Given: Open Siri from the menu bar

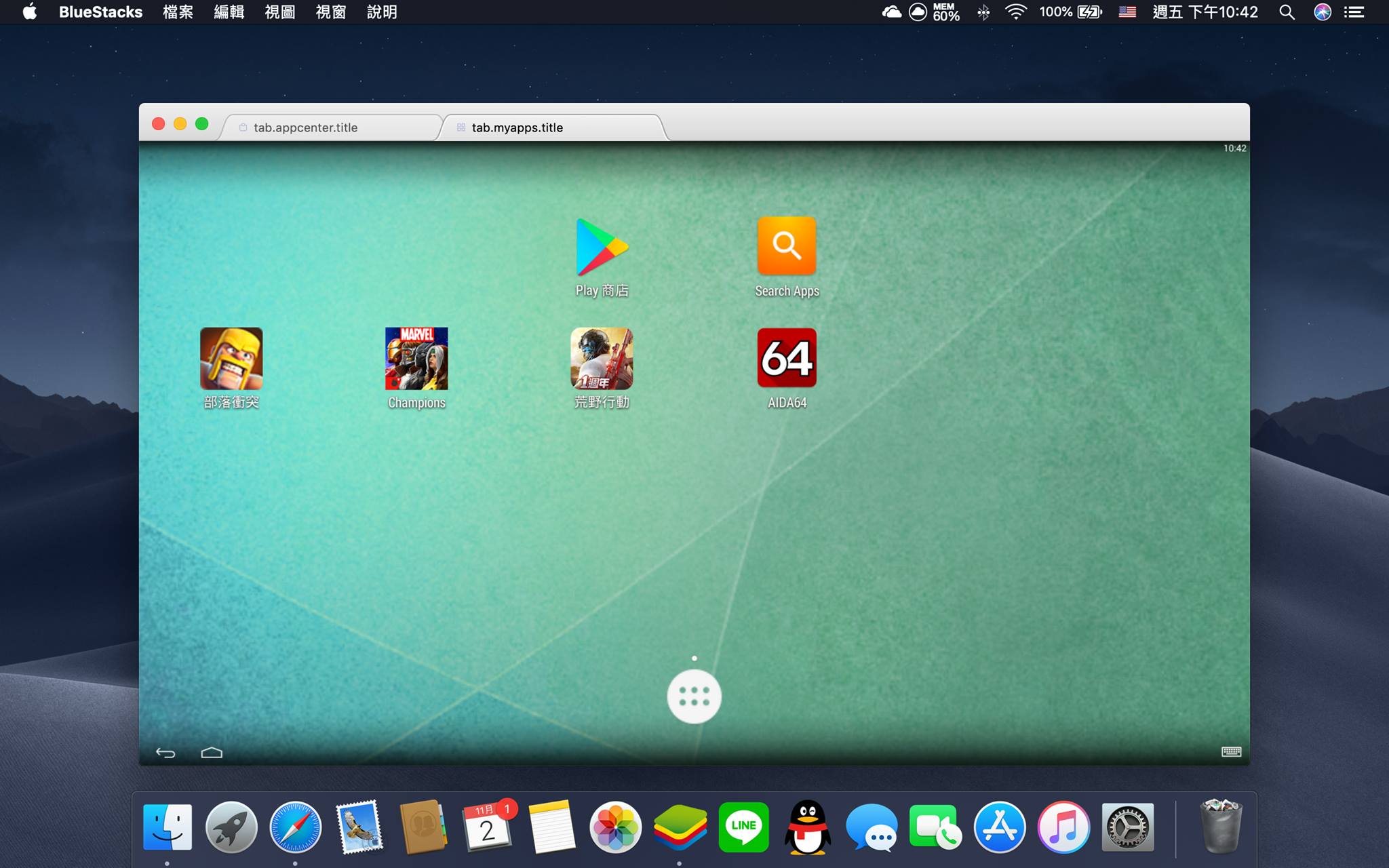Looking at the screenshot, I should (1323, 12).
